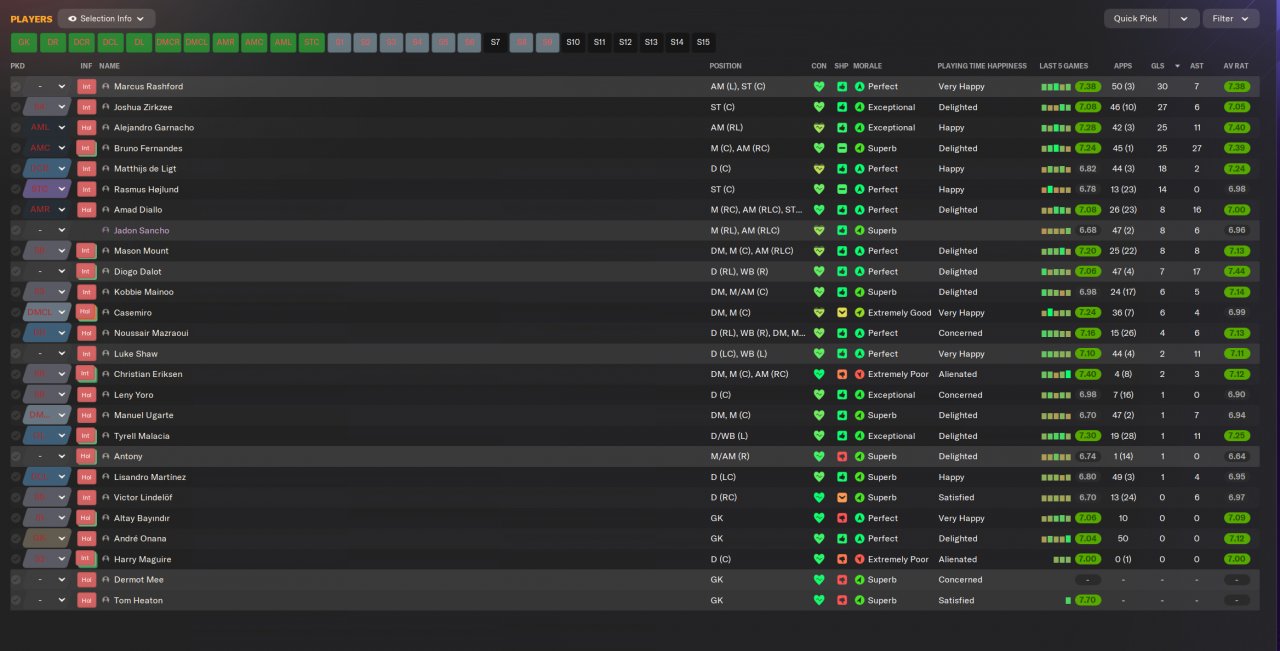
Task: Open STC position dropdown for Rasmus Højlund
Action: point(47,189)
